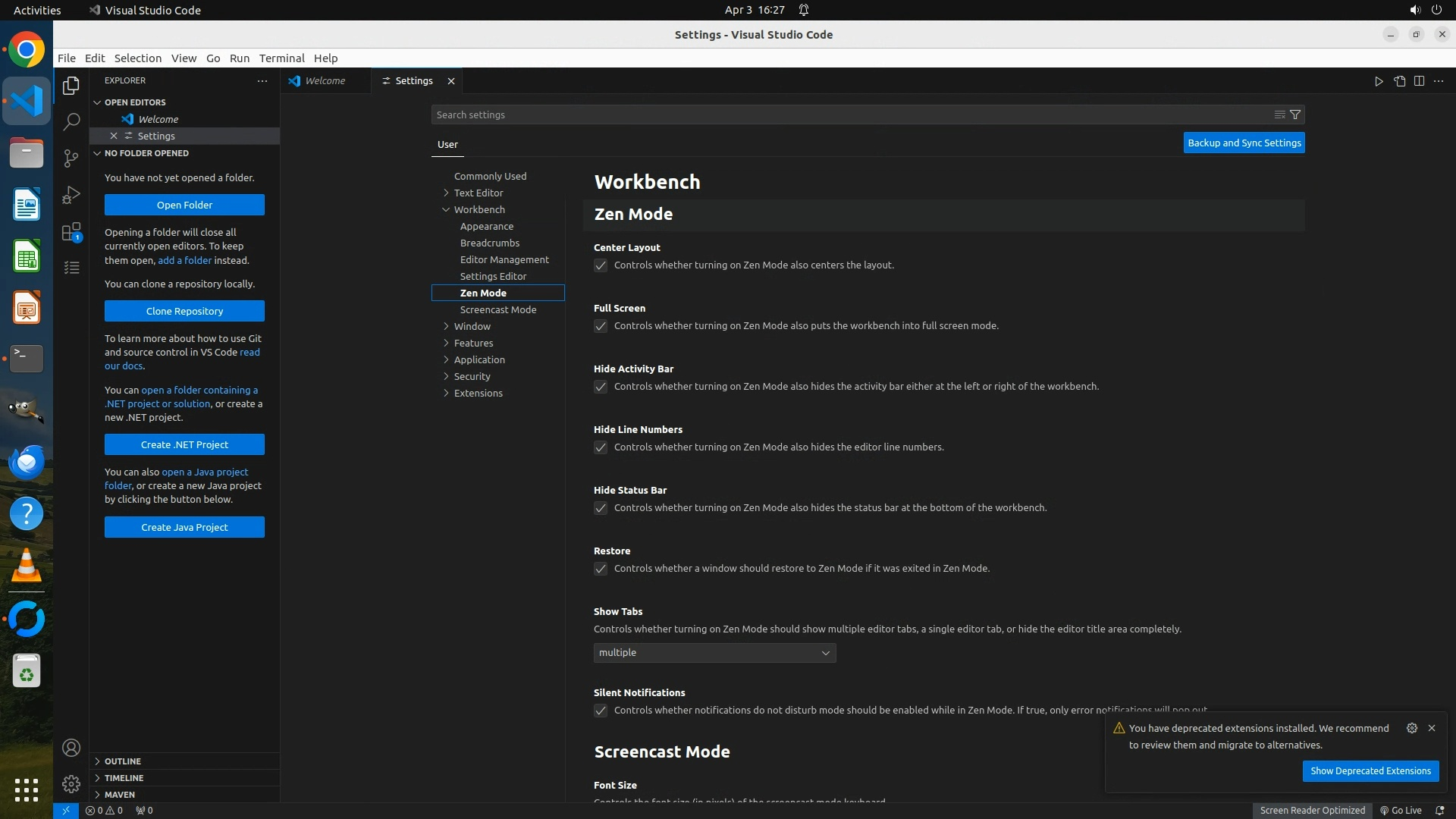Image resolution: width=1456 pixels, height=819 pixels.
Task: Click the Open Settings (JSON) icon
Action: tap(1399, 81)
